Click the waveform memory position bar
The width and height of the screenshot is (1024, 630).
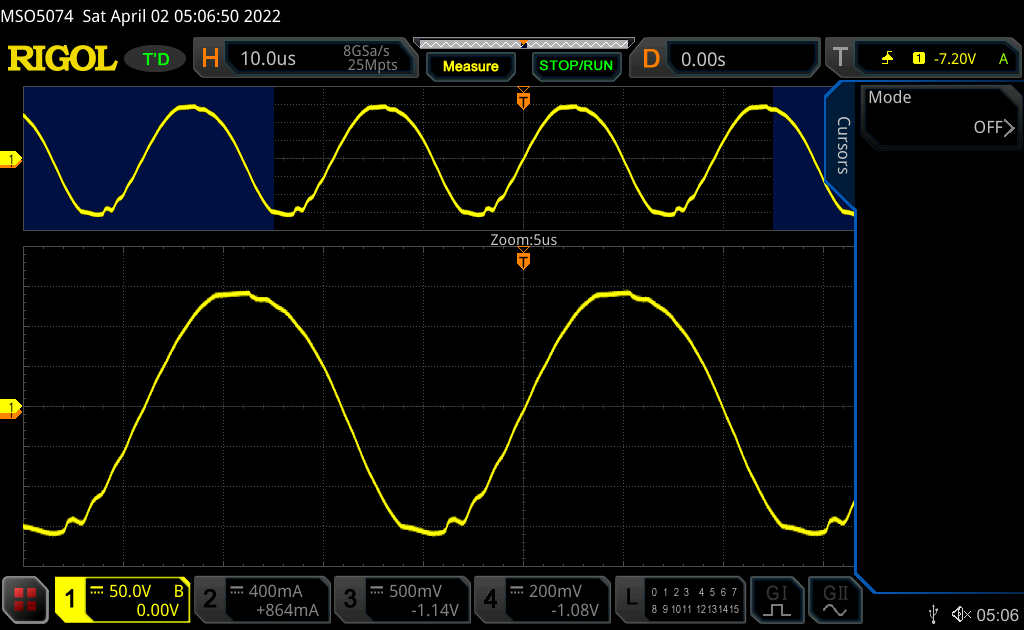(523, 44)
